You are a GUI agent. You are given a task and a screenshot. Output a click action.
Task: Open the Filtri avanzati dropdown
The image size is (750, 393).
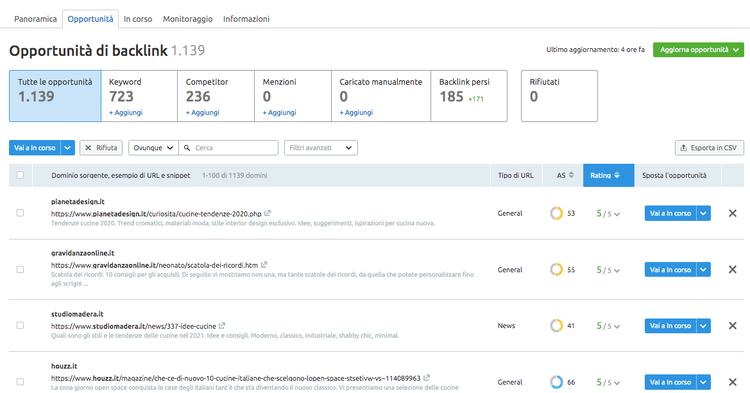320,148
